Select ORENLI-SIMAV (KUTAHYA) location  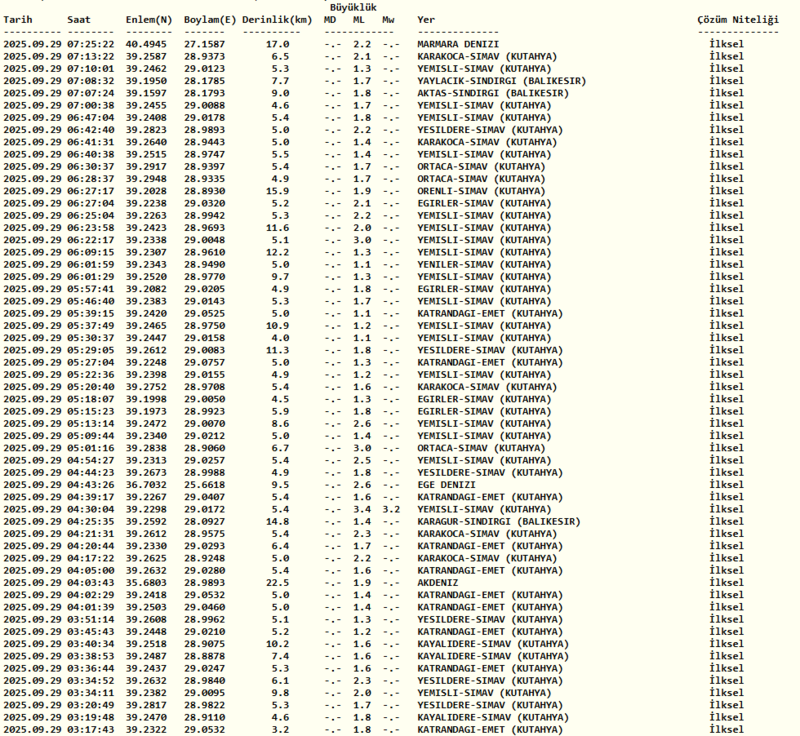tap(482, 191)
